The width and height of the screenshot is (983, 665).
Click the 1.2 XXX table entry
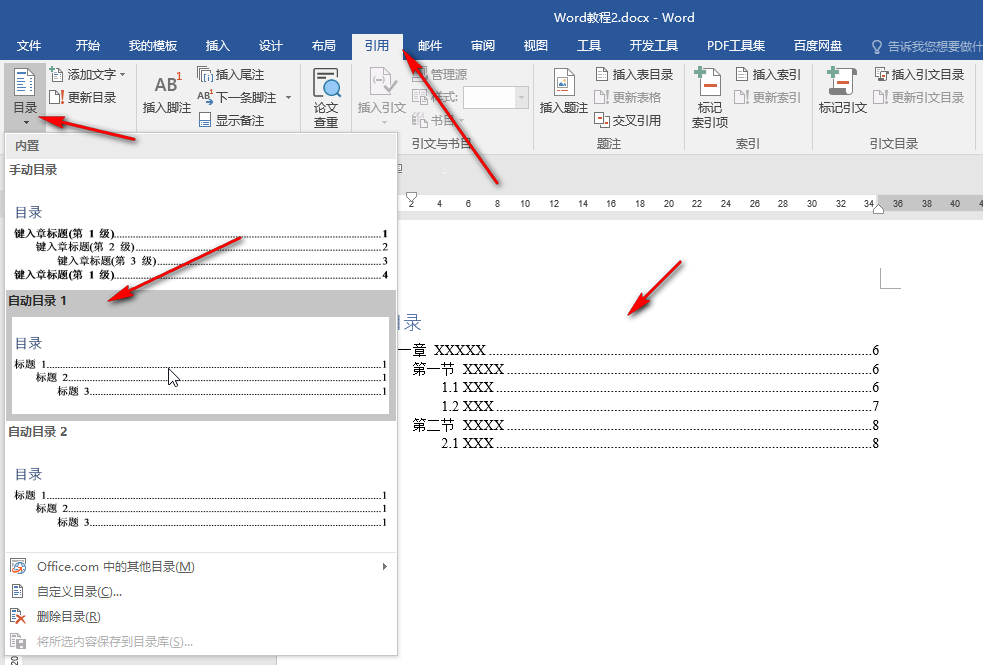tap(660, 406)
